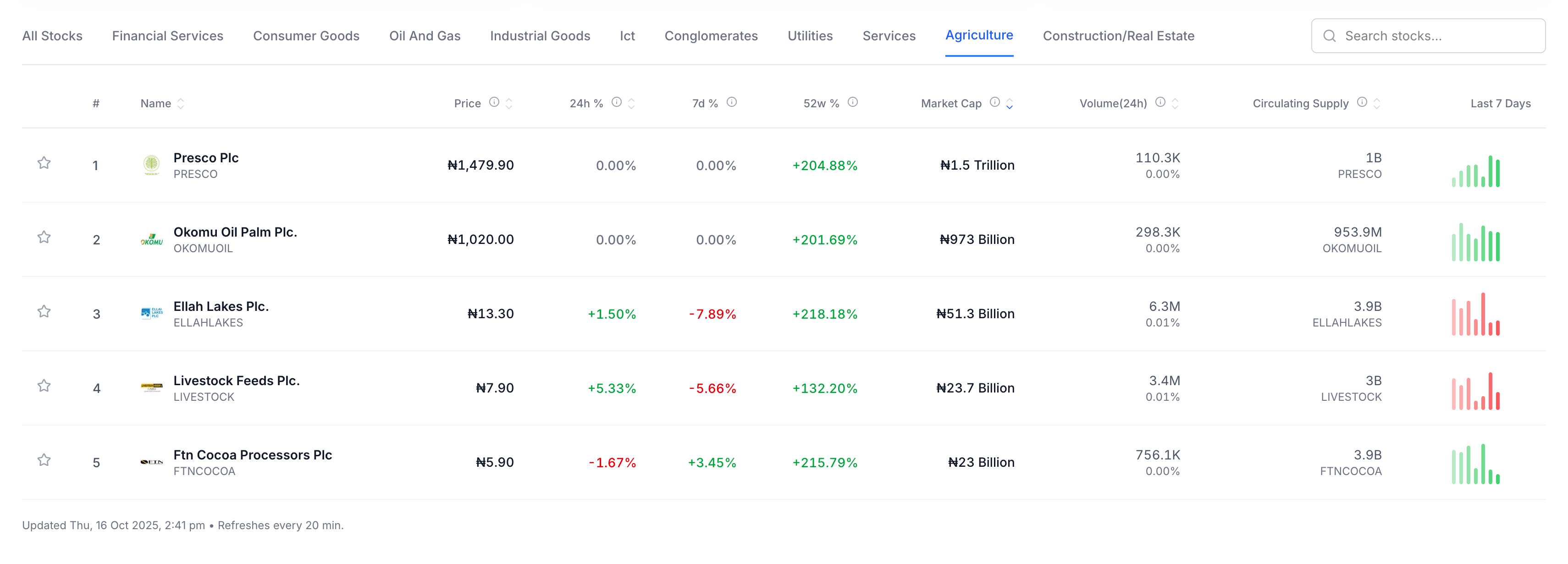1568x564 pixels.
Task: Open Livestock Feeds Plc. stock link
Action: [236, 381]
